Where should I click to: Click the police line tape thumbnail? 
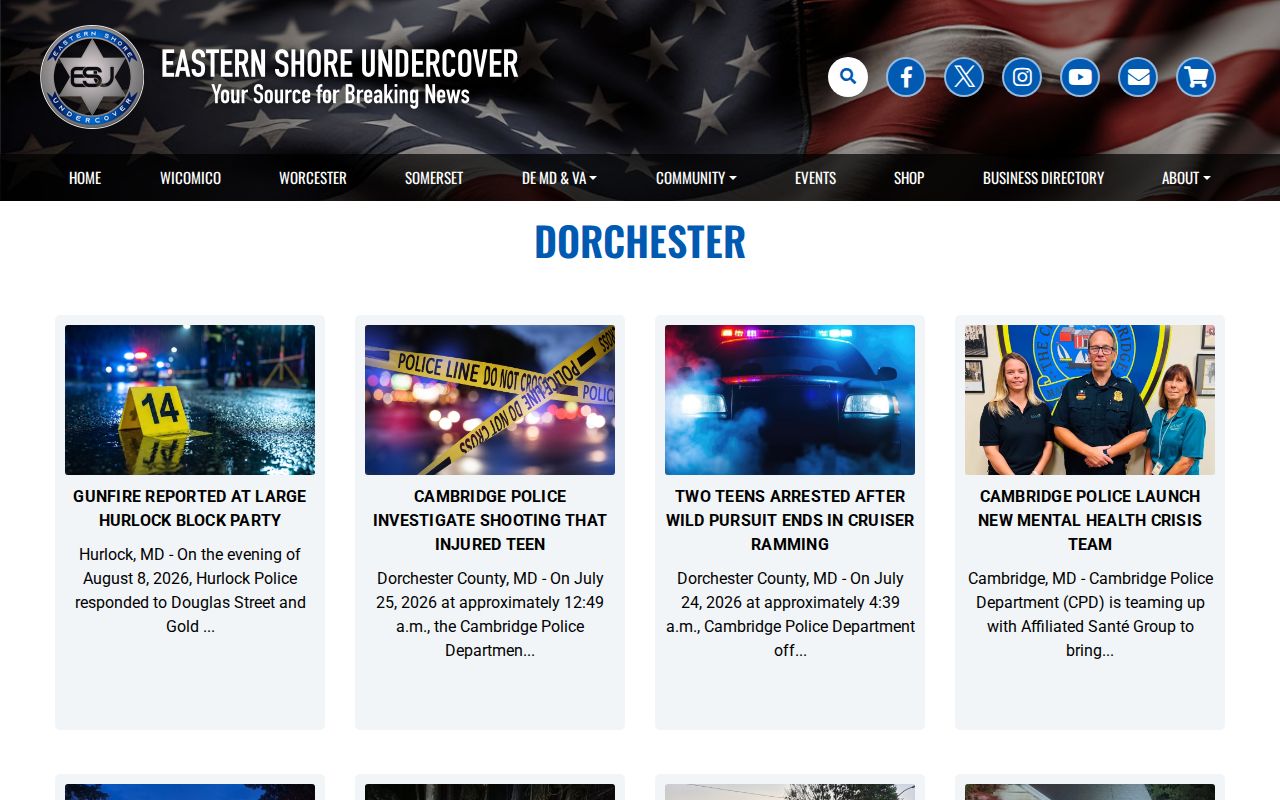click(x=490, y=400)
